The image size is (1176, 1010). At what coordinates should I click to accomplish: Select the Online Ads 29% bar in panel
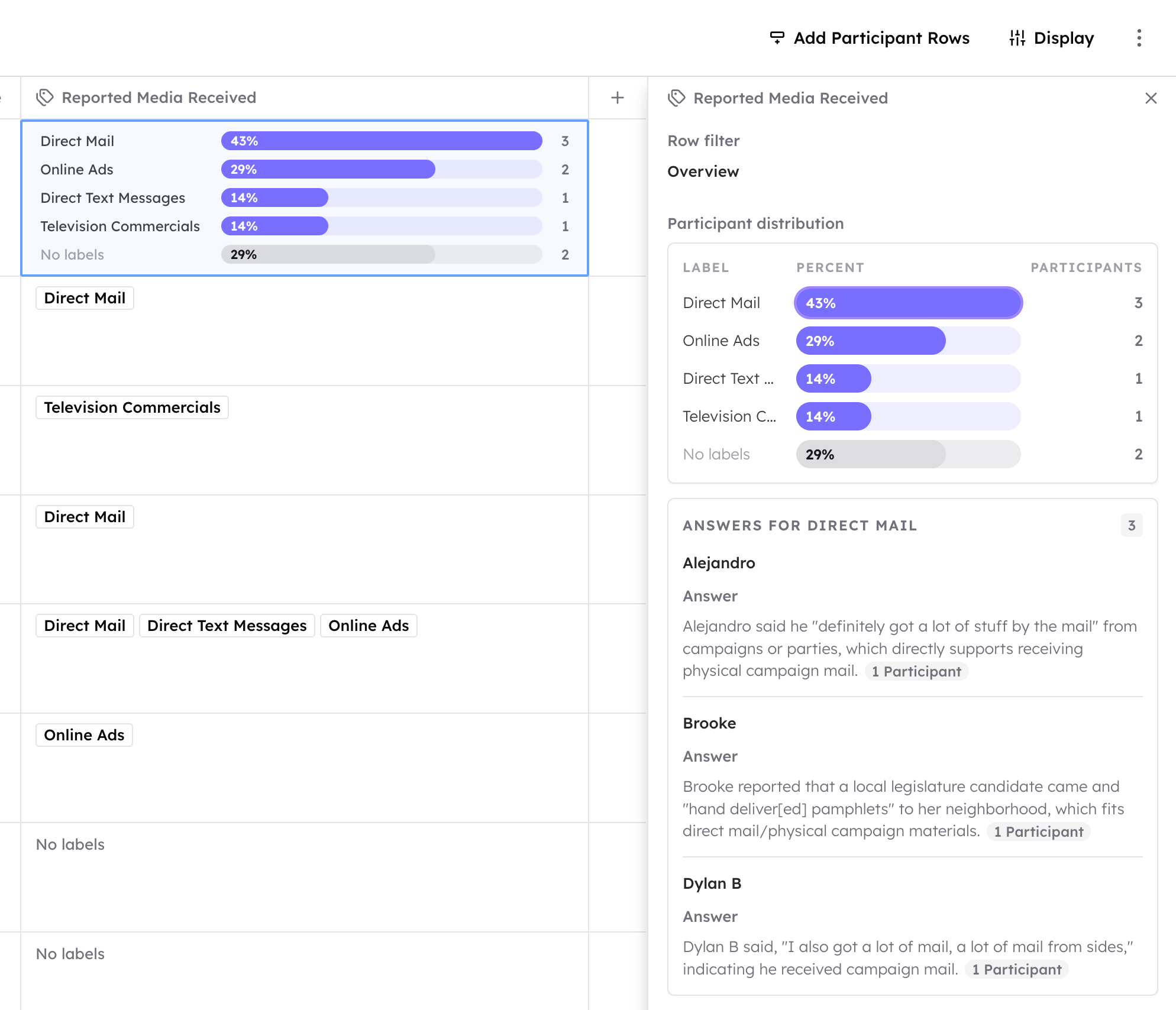pyautogui.click(x=908, y=341)
